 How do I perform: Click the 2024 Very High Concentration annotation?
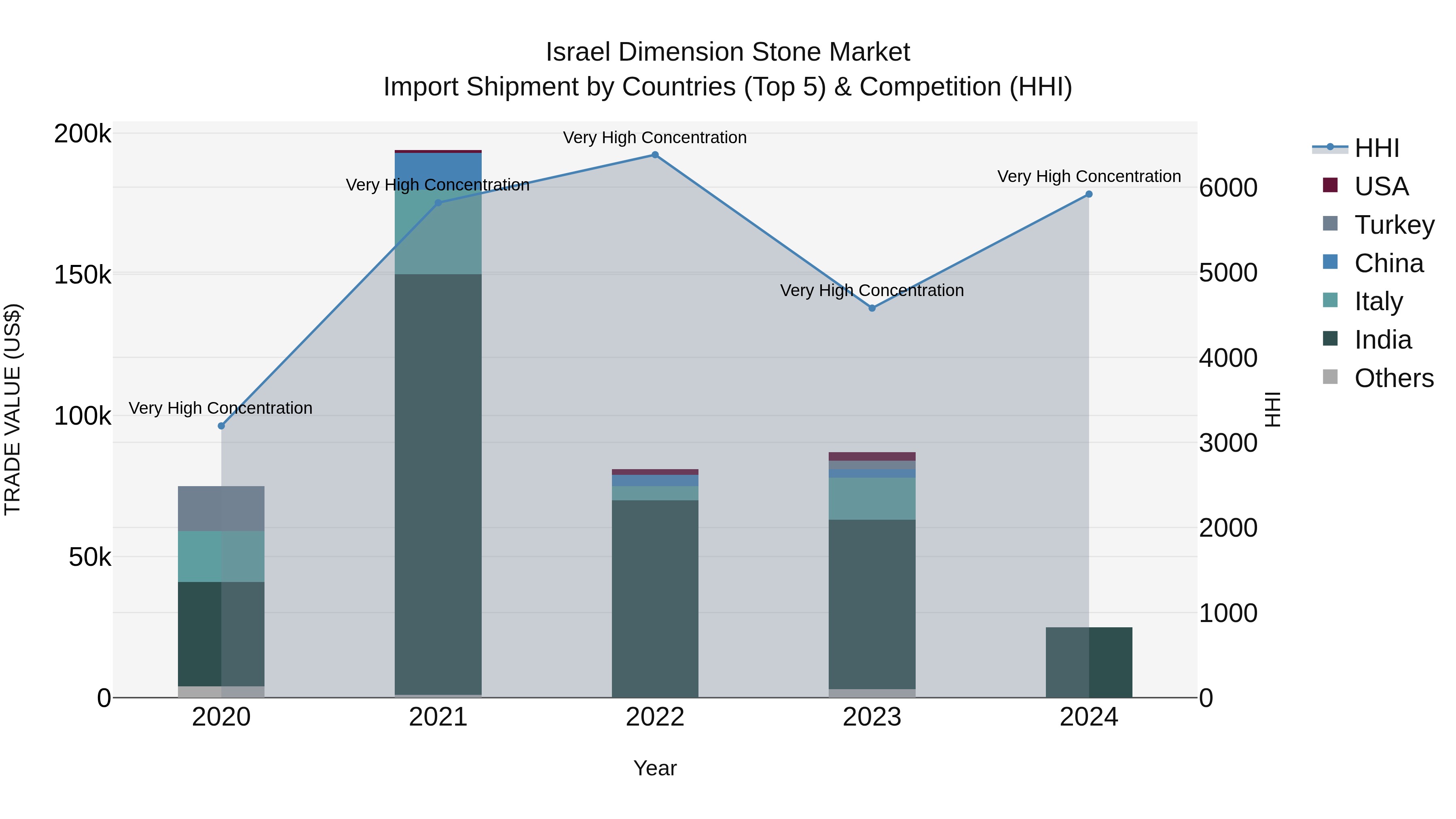[x=1089, y=176]
